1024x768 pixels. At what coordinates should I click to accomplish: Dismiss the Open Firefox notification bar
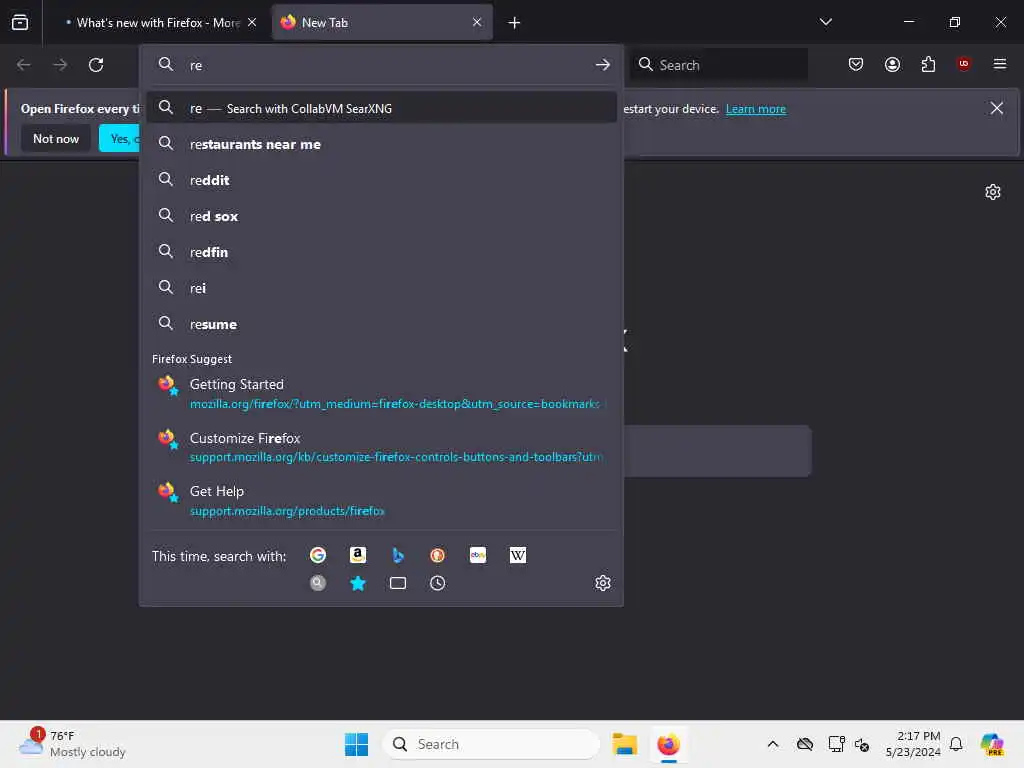click(x=997, y=108)
